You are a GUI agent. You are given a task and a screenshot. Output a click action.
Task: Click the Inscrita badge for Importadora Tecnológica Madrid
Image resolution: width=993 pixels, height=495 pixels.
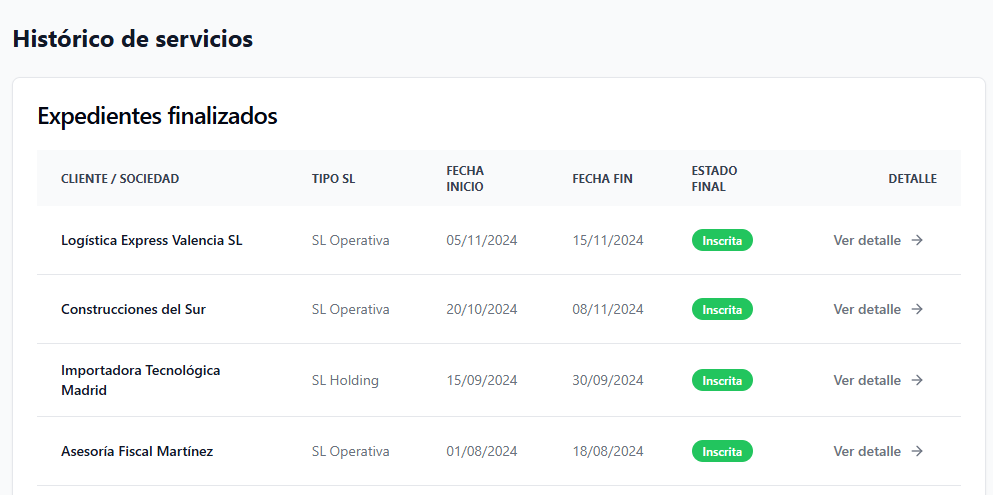click(722, 380)
